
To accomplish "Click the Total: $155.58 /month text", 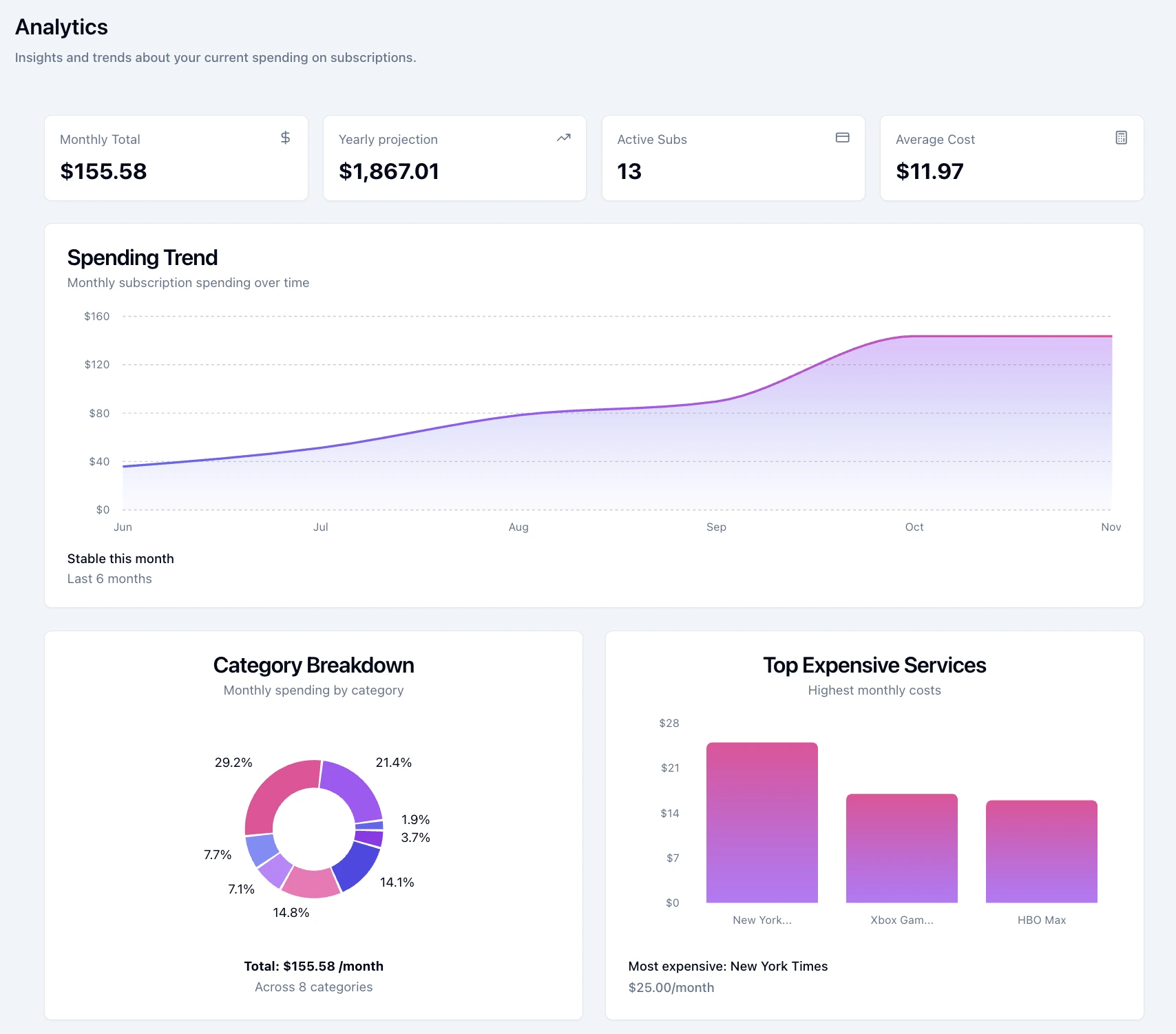I will [313, 966].
